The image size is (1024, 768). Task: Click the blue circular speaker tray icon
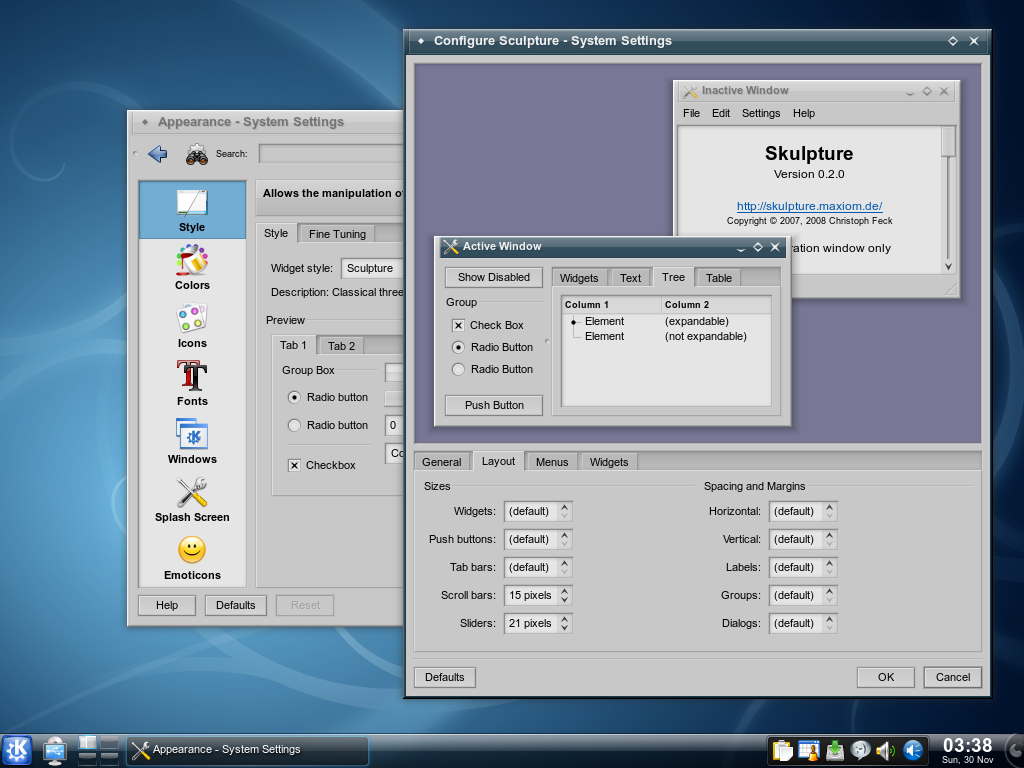[x=912, y=750]
